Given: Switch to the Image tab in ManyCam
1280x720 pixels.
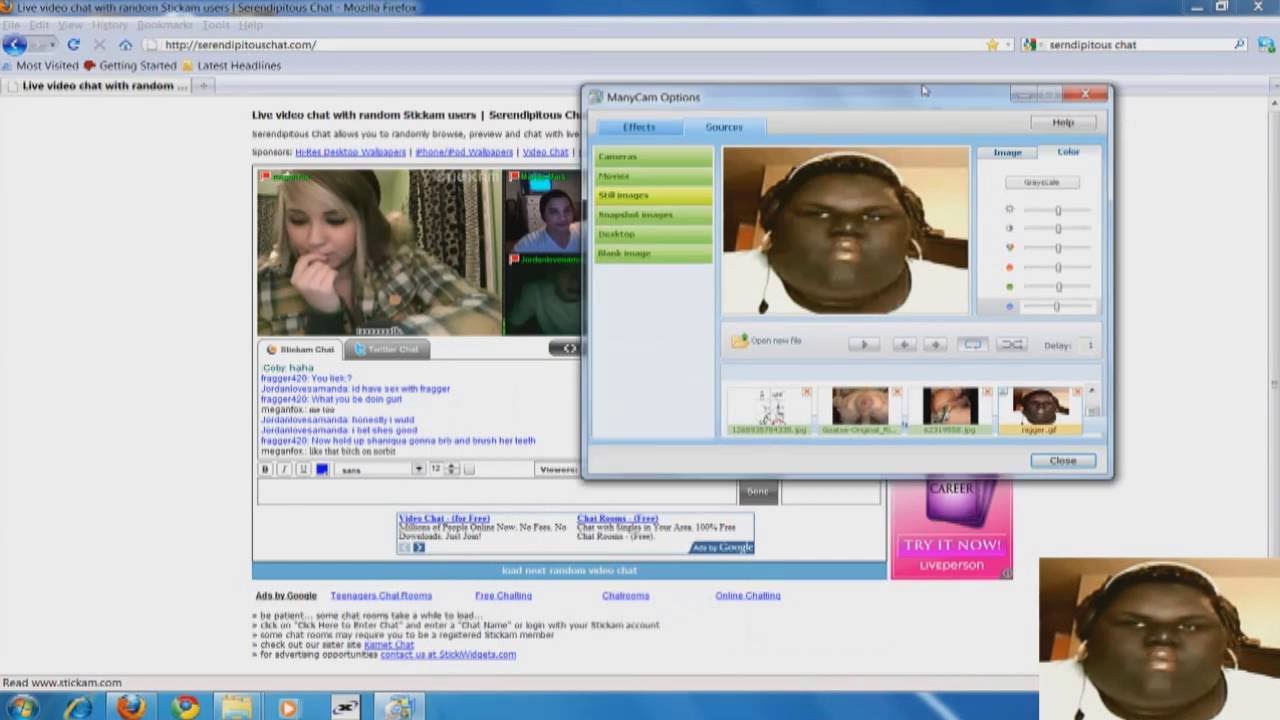Looking at the screenshot, I should 1007,152.
